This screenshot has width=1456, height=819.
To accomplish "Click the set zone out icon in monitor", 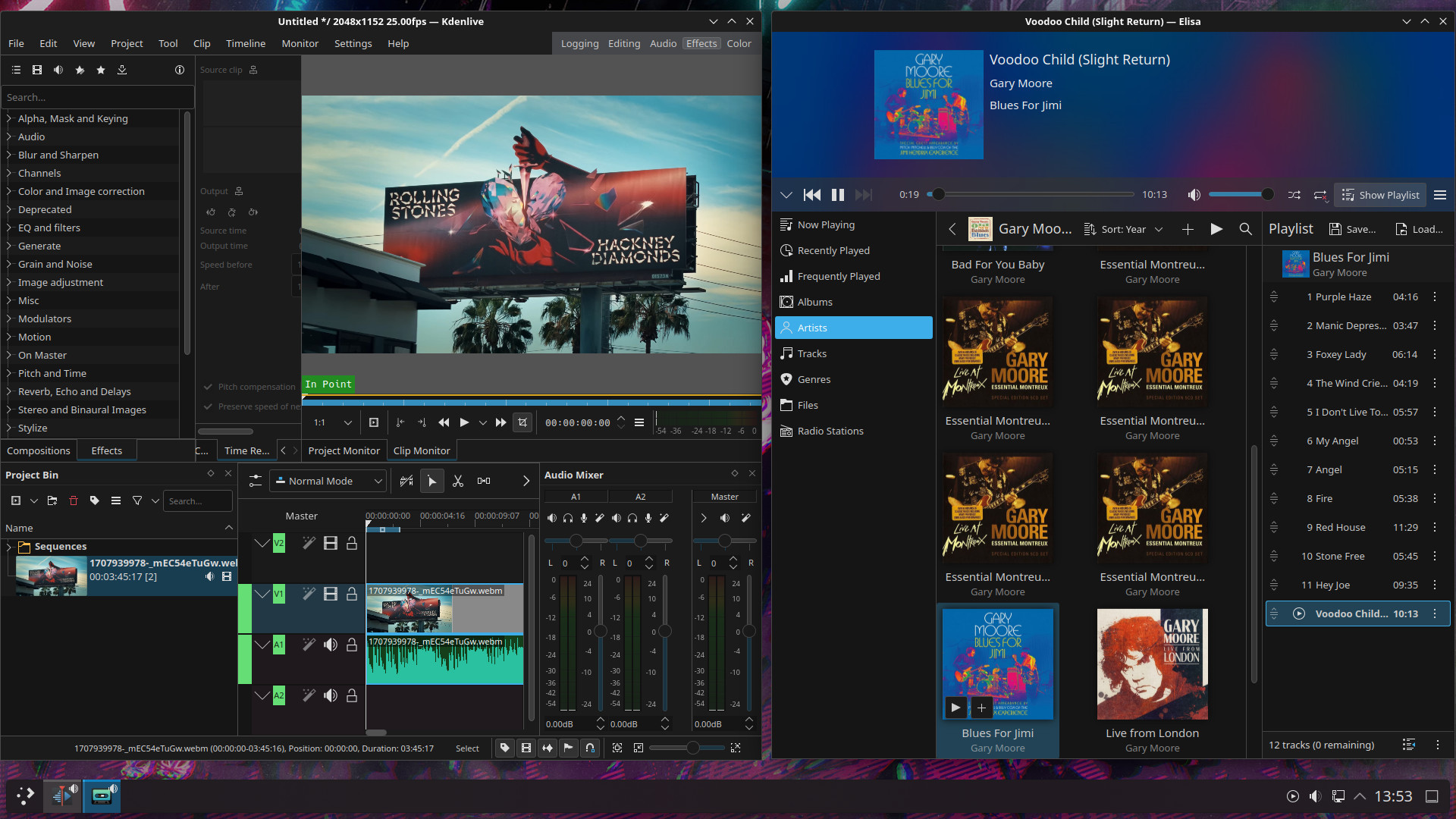I will [422, 422].
